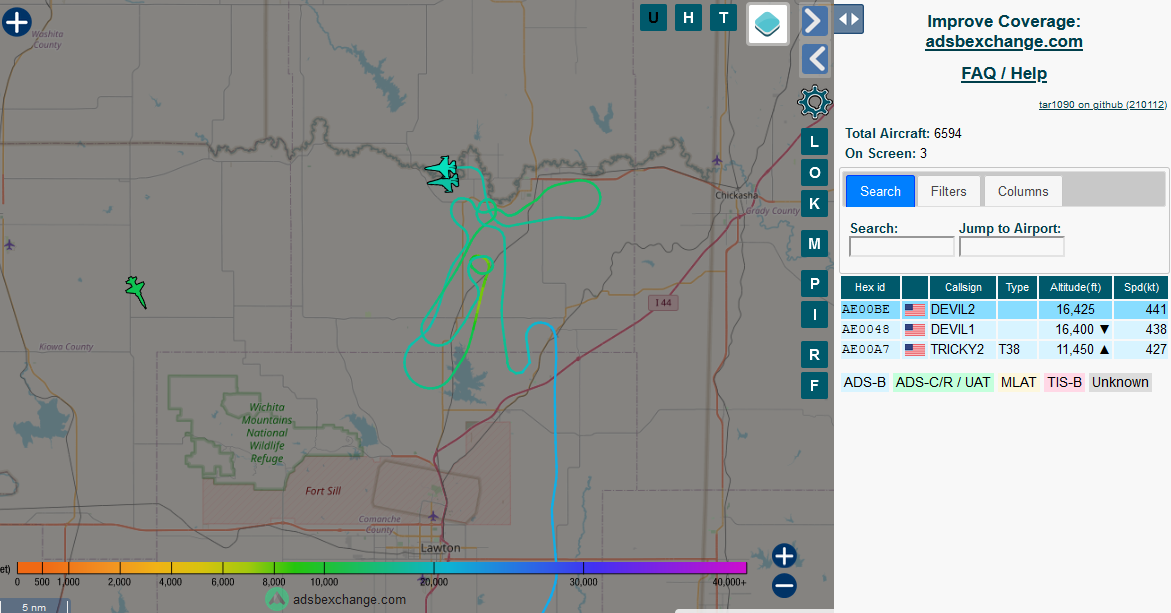Click the altitude value 11,450

coord(1075,349)
